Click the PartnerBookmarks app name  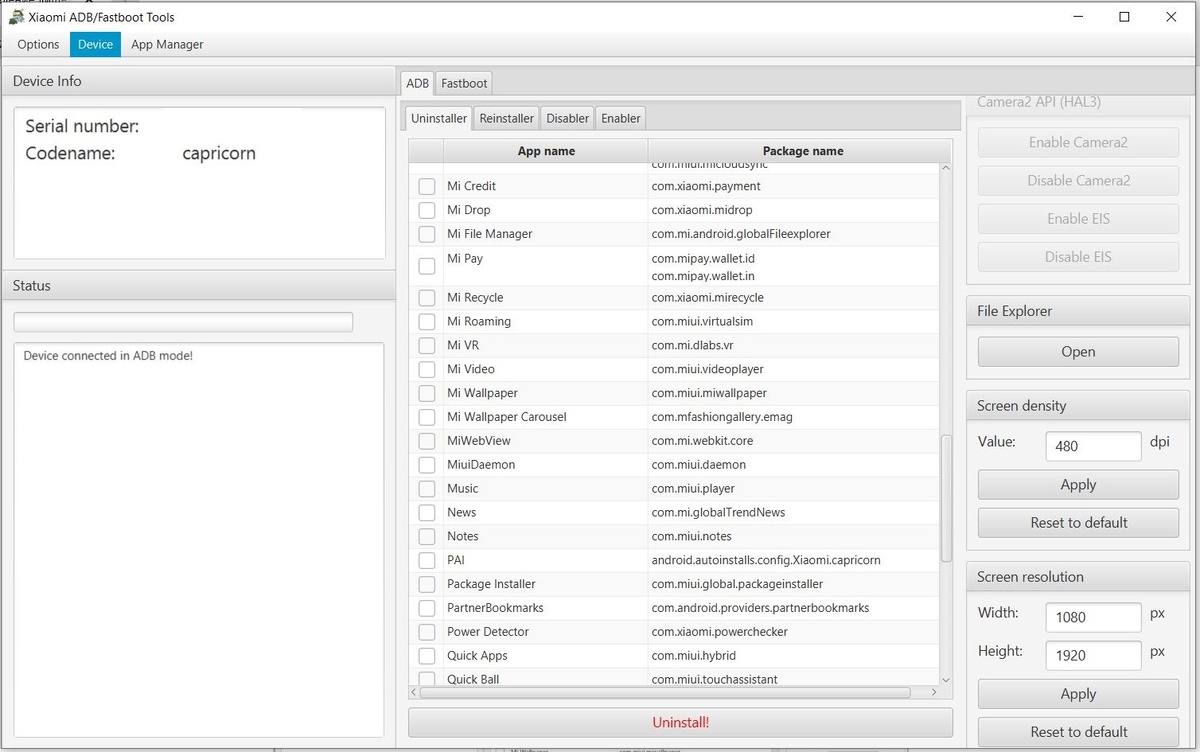[x=495, y=608]
